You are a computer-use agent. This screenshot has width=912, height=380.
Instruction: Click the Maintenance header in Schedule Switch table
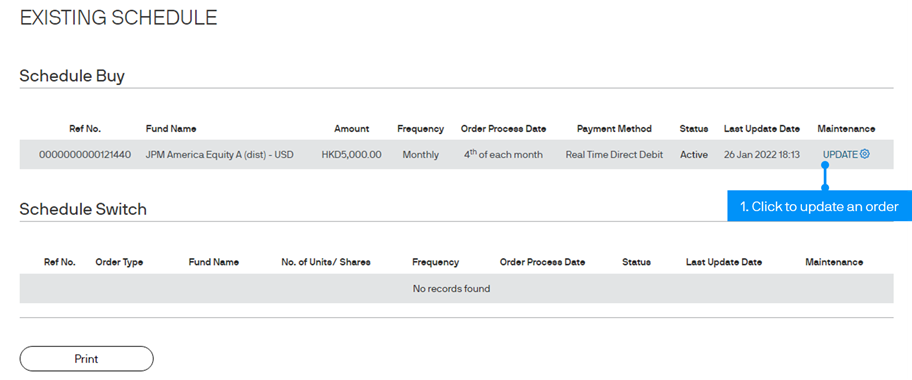[x=834, y=262]
